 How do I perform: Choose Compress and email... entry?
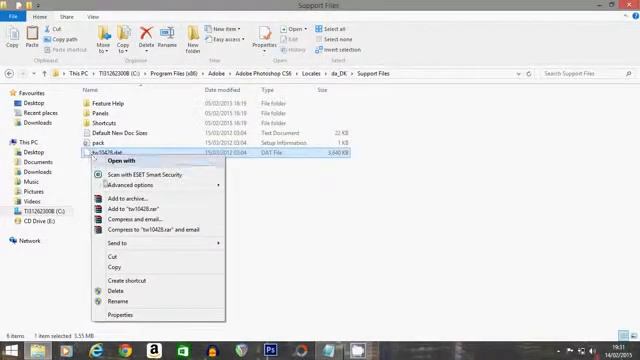(x=158, y=220)
